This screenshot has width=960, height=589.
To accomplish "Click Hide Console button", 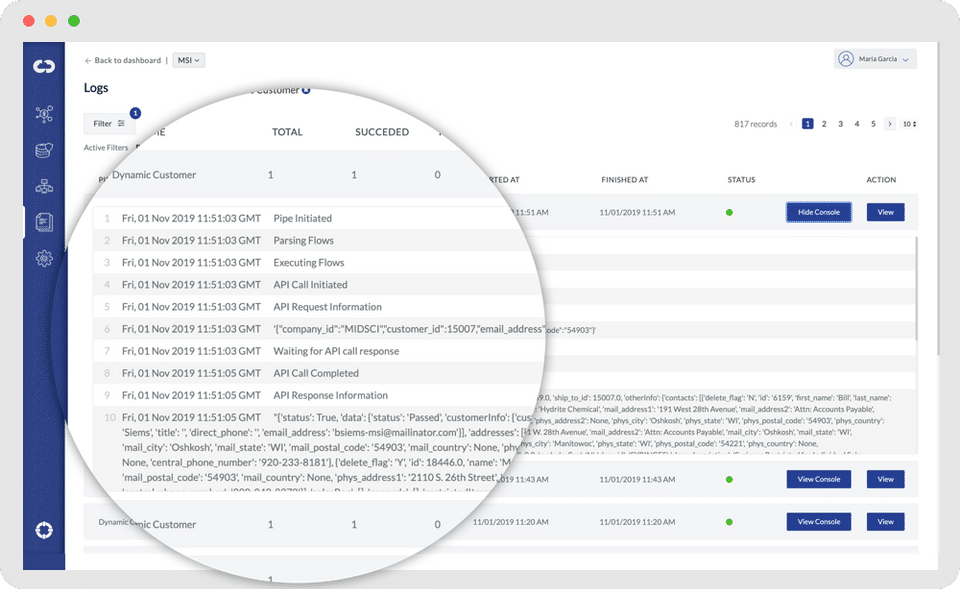I will (x=819, y=212).
